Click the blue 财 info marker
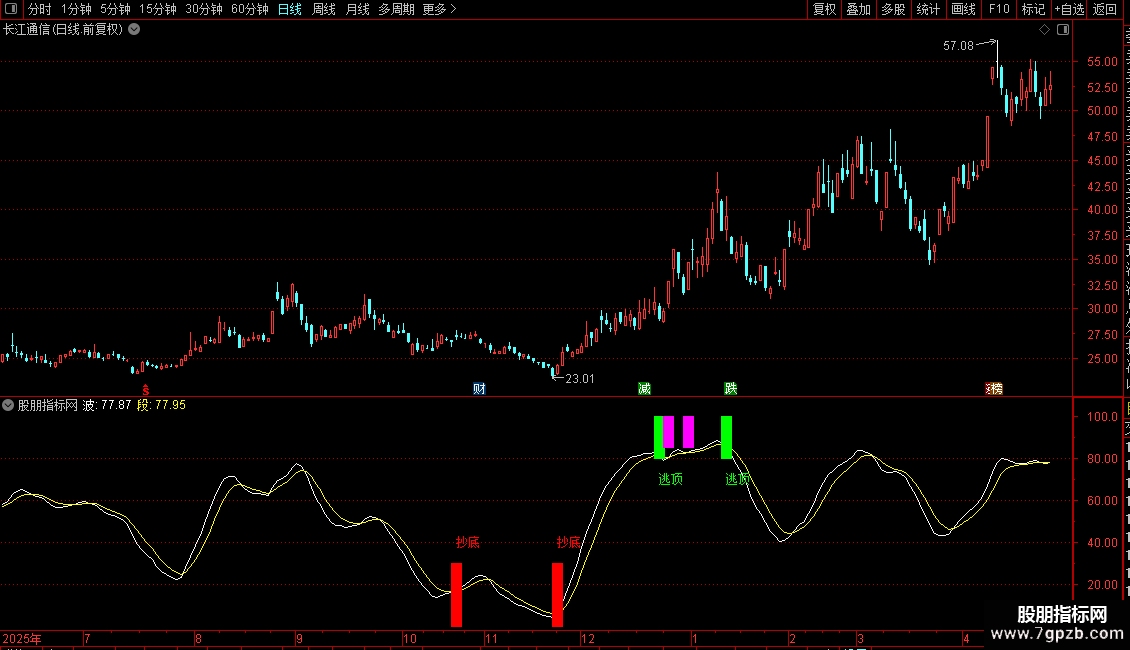1130x650 pixels. pyautogui.click(x=479, y=389)
